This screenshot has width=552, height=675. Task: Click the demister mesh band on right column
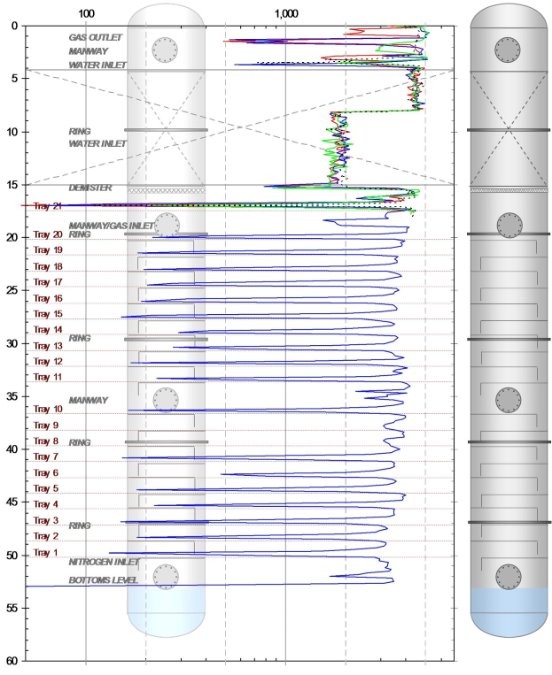pyautogui.click(x=509, y=189)
